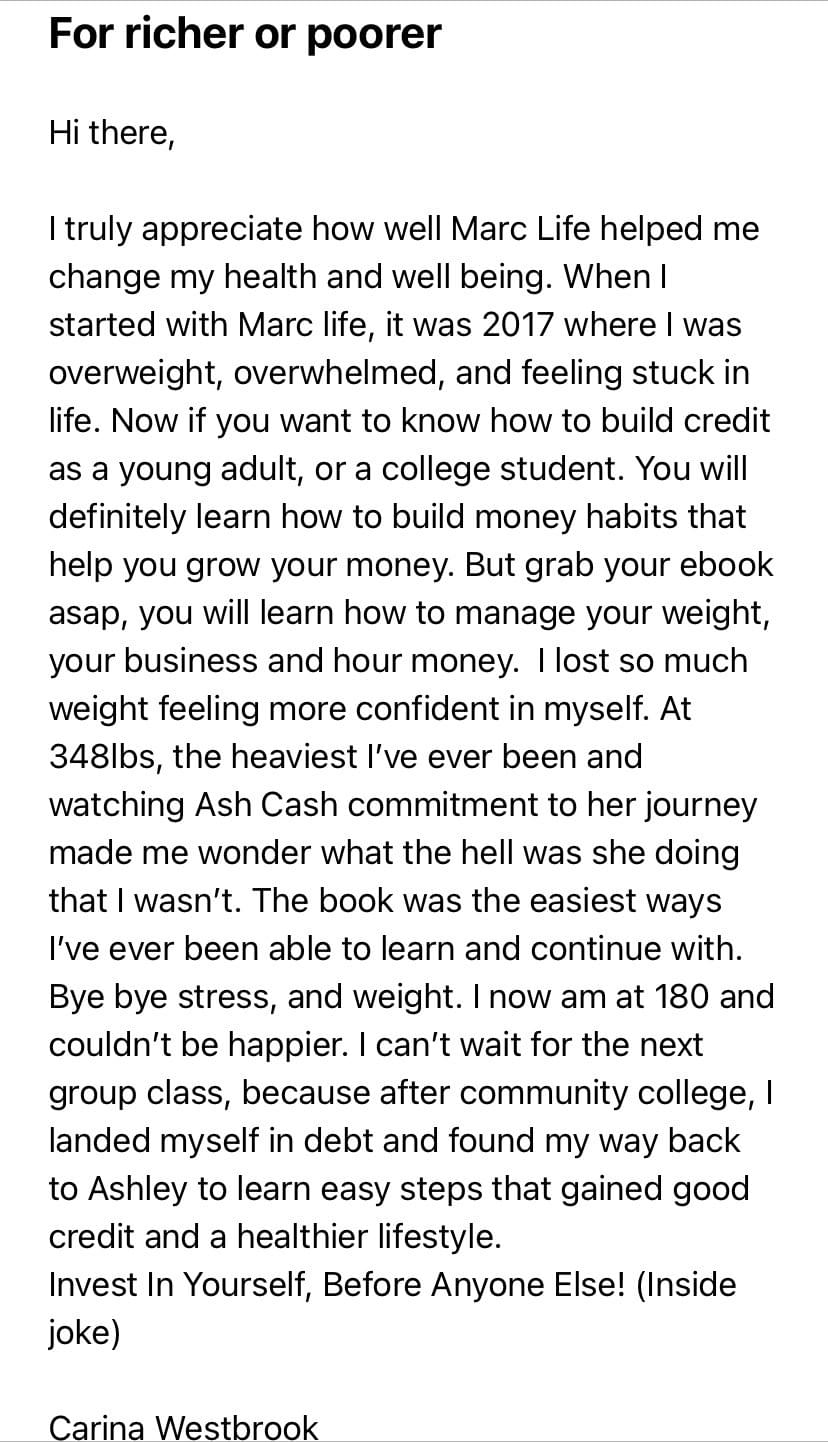Screen dimensions: 828x1442
Task: Click the 'Carina Westbrook' signature
Action: [x=183, y=1427]
